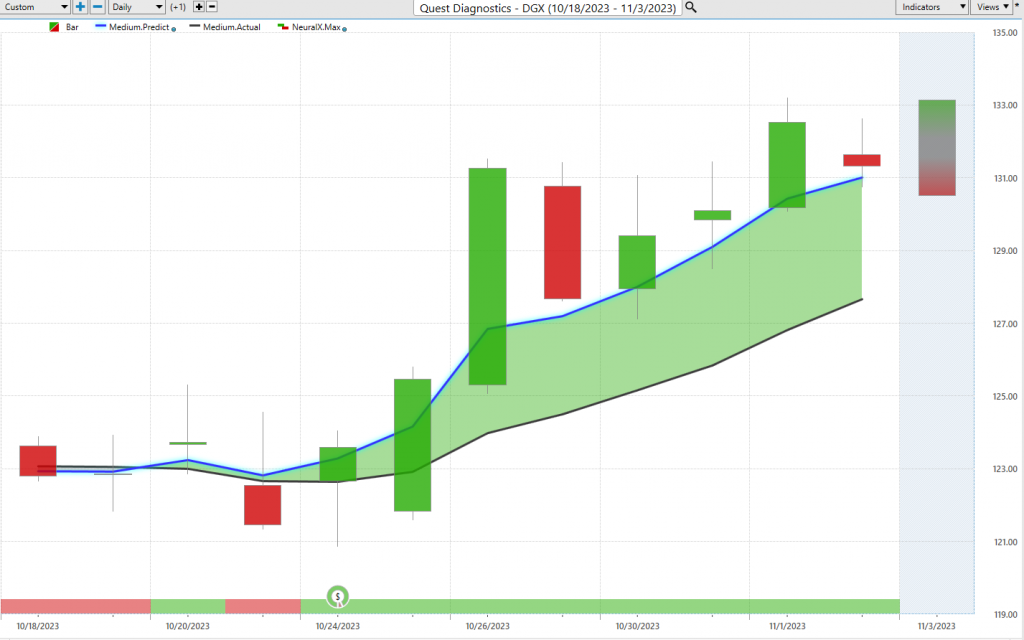Click the 119.00 price axis label
Image resolution: width=1024 pixels, height=640 pixels.
[1005, 615]
